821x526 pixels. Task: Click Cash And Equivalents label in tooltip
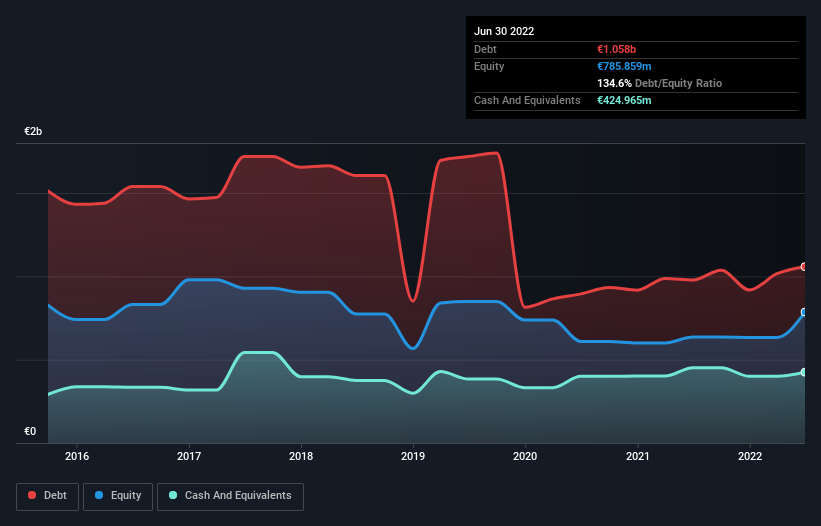527,100
